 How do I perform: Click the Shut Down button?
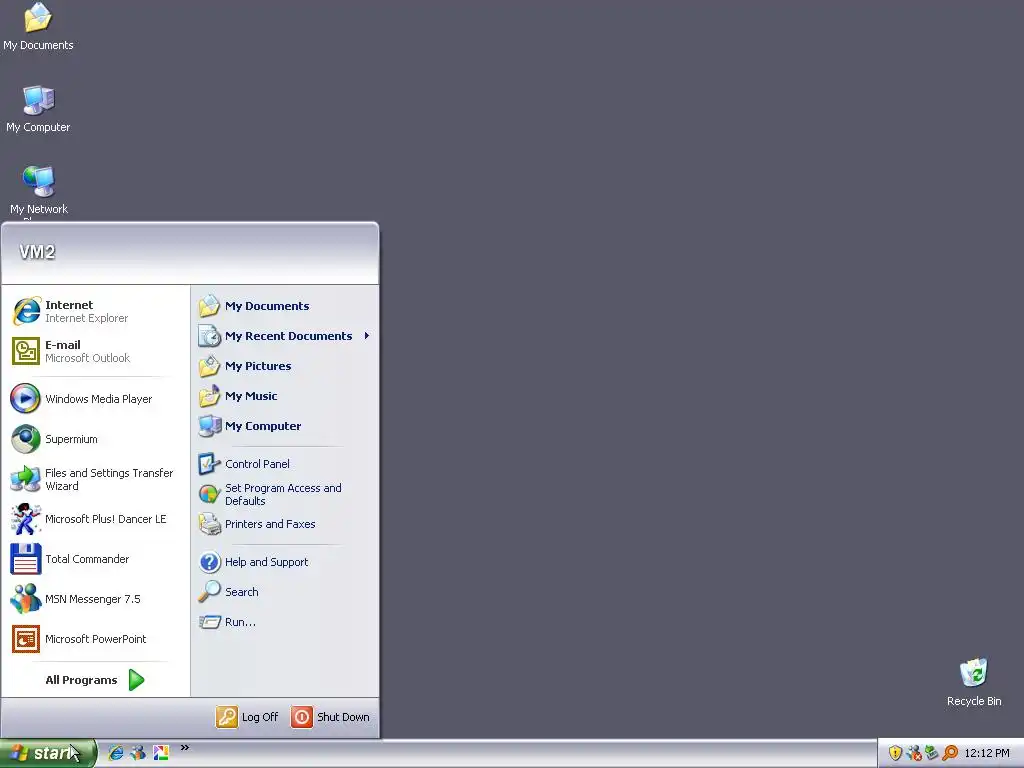tap(330, 717)
